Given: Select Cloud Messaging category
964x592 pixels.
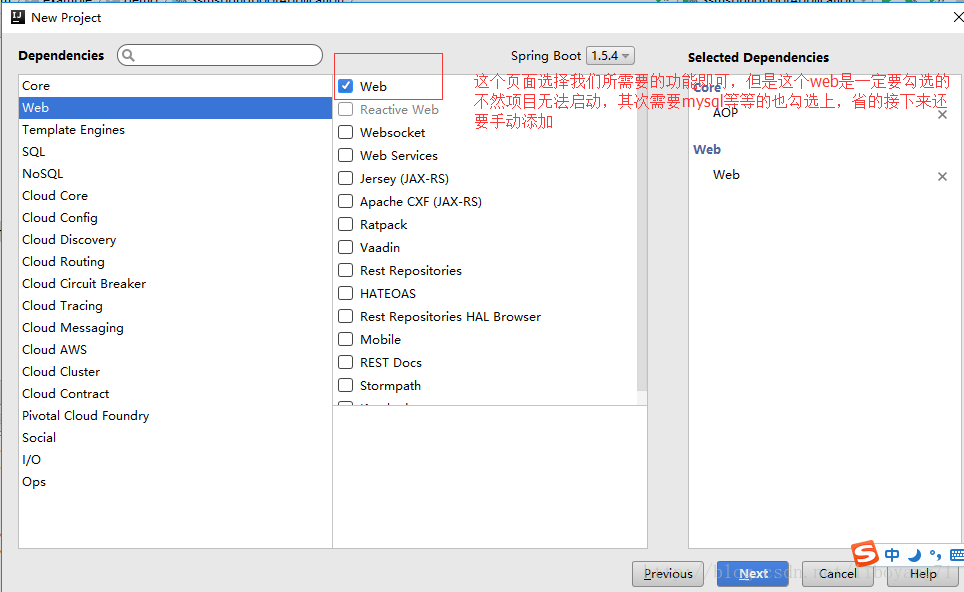Looking at the screenshot, I should pos(175,328).
